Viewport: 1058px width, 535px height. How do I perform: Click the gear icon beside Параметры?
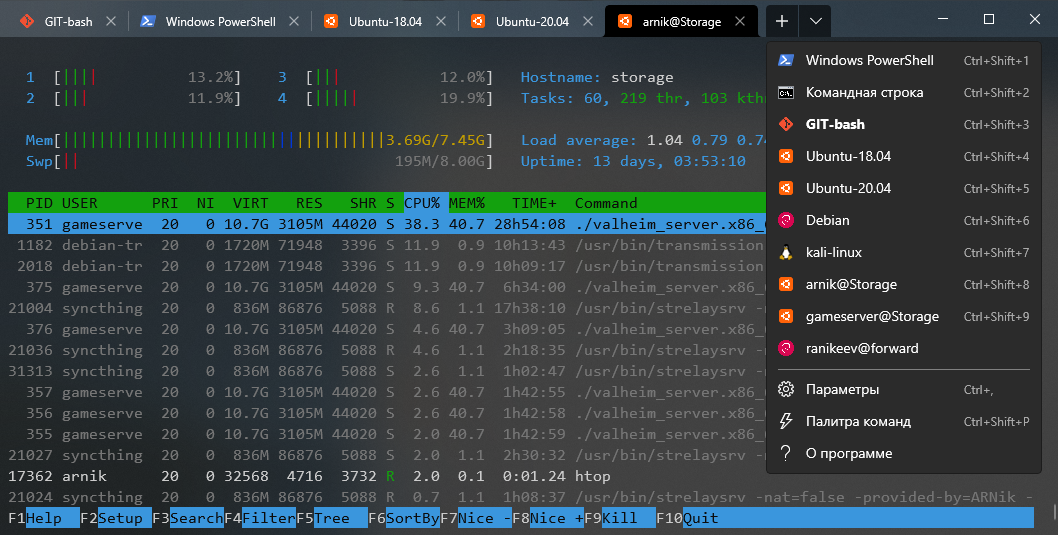click(x=786, y=389)
